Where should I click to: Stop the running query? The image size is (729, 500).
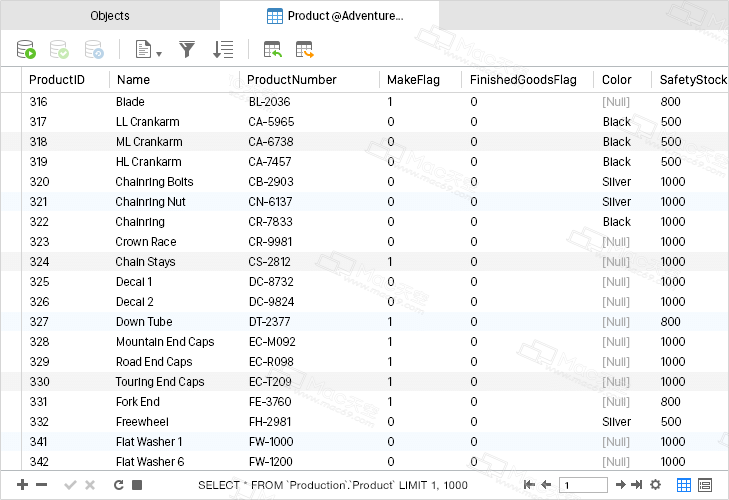tap(137, 485)
